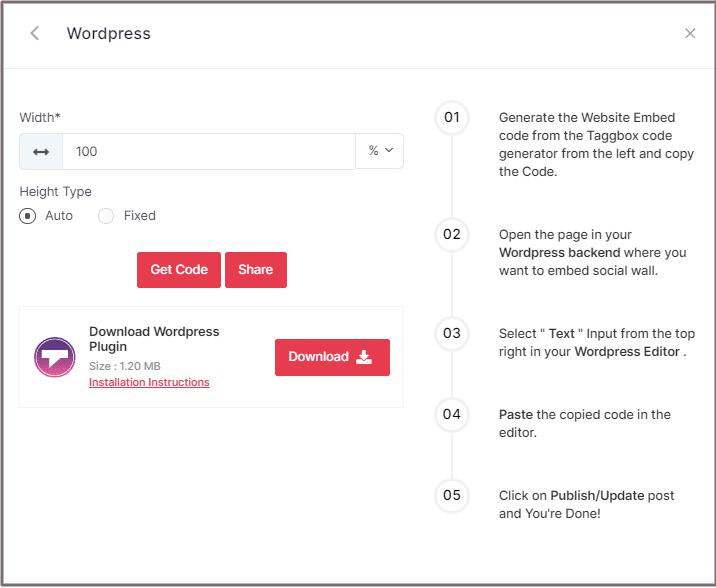Click the Share button
716x588 pixels.
pyautogui.click(x=256, y=270)
